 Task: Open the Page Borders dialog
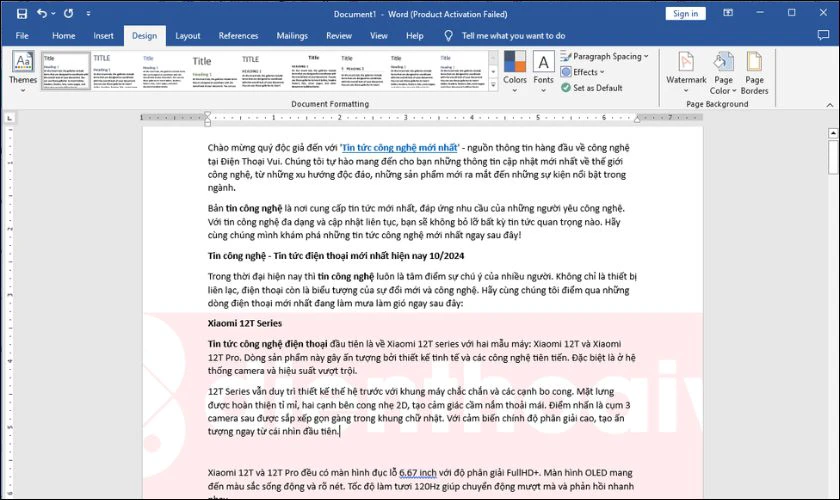[x=754, y=73]
